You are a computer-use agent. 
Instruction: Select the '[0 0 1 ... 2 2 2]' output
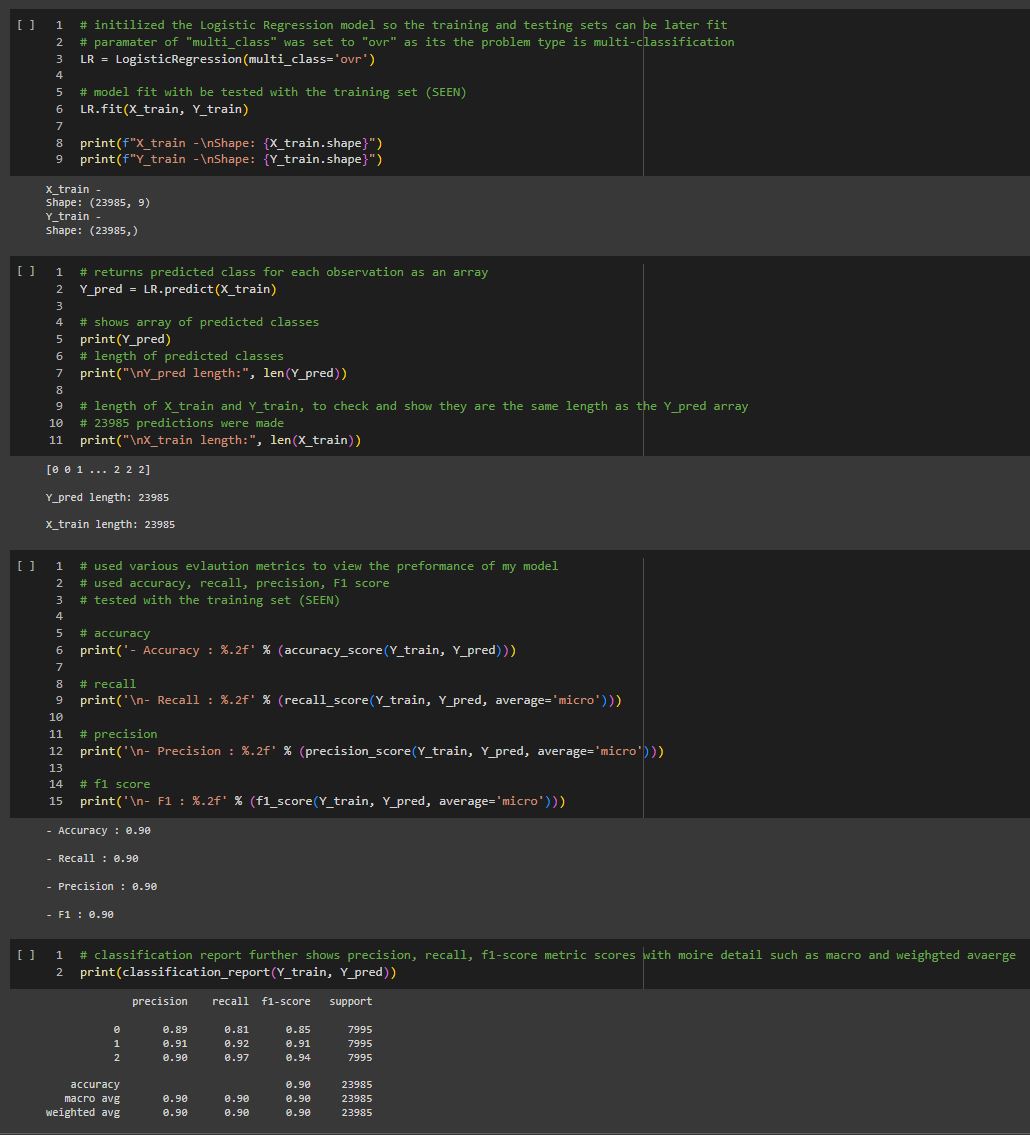98,469
